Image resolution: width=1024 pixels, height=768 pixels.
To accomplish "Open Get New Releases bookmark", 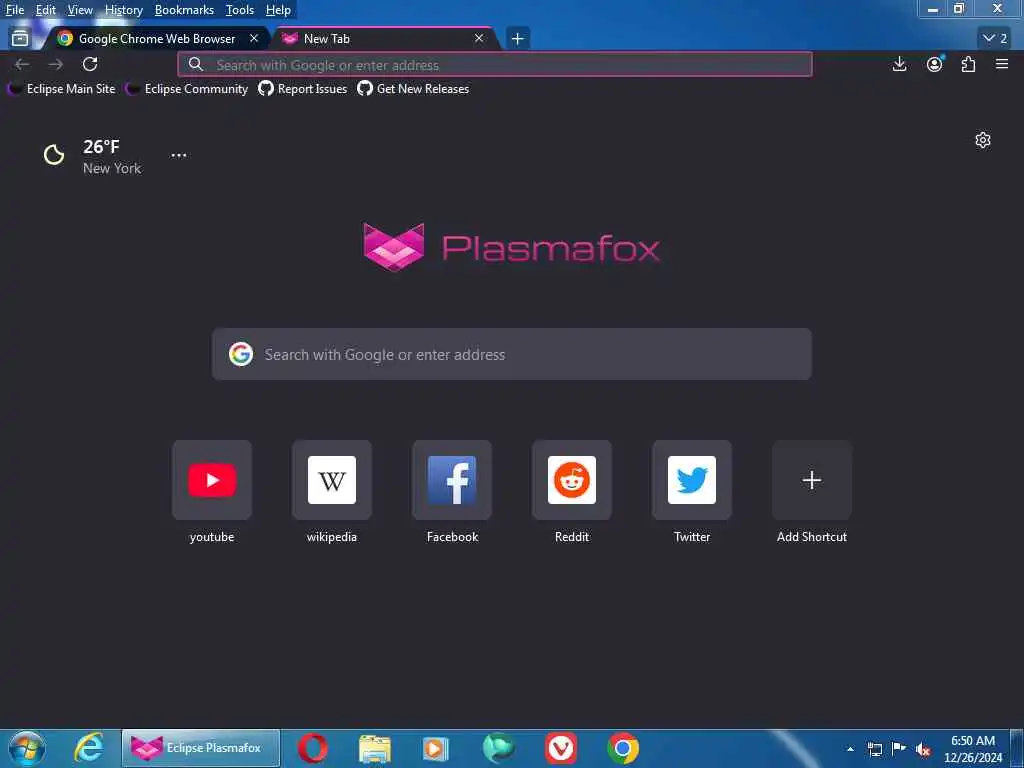I will tap(413, 89).
